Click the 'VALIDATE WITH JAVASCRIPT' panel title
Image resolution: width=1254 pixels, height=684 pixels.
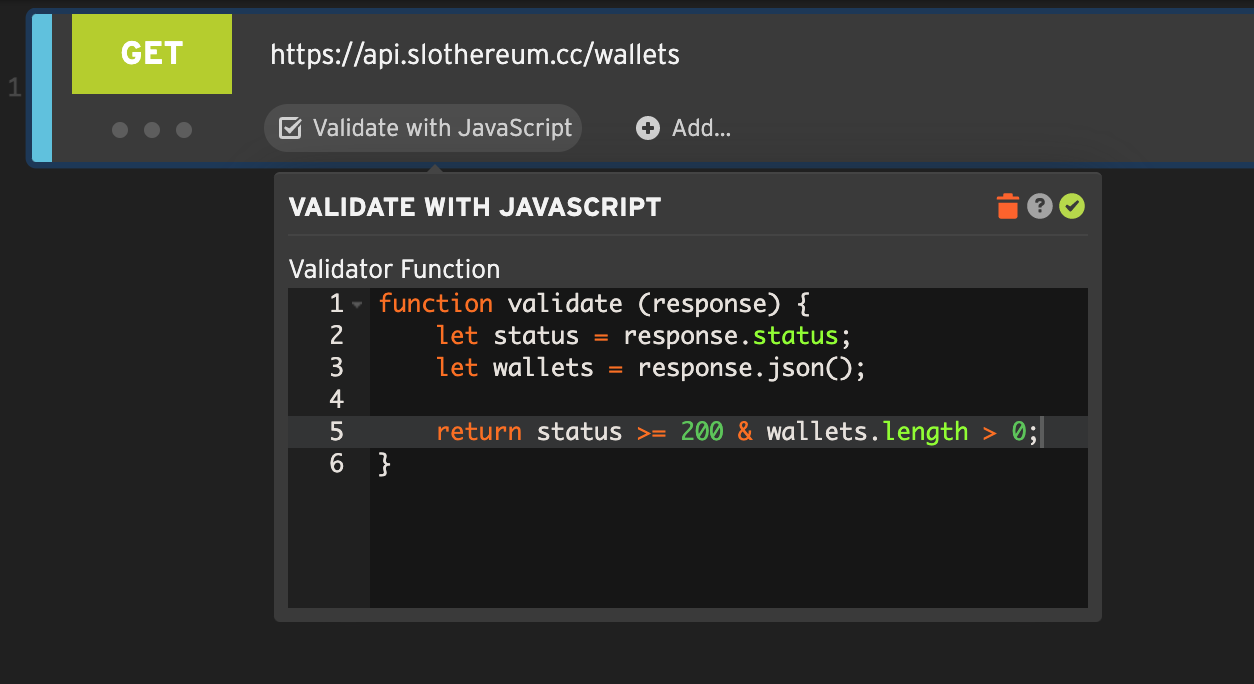(475, 207)
